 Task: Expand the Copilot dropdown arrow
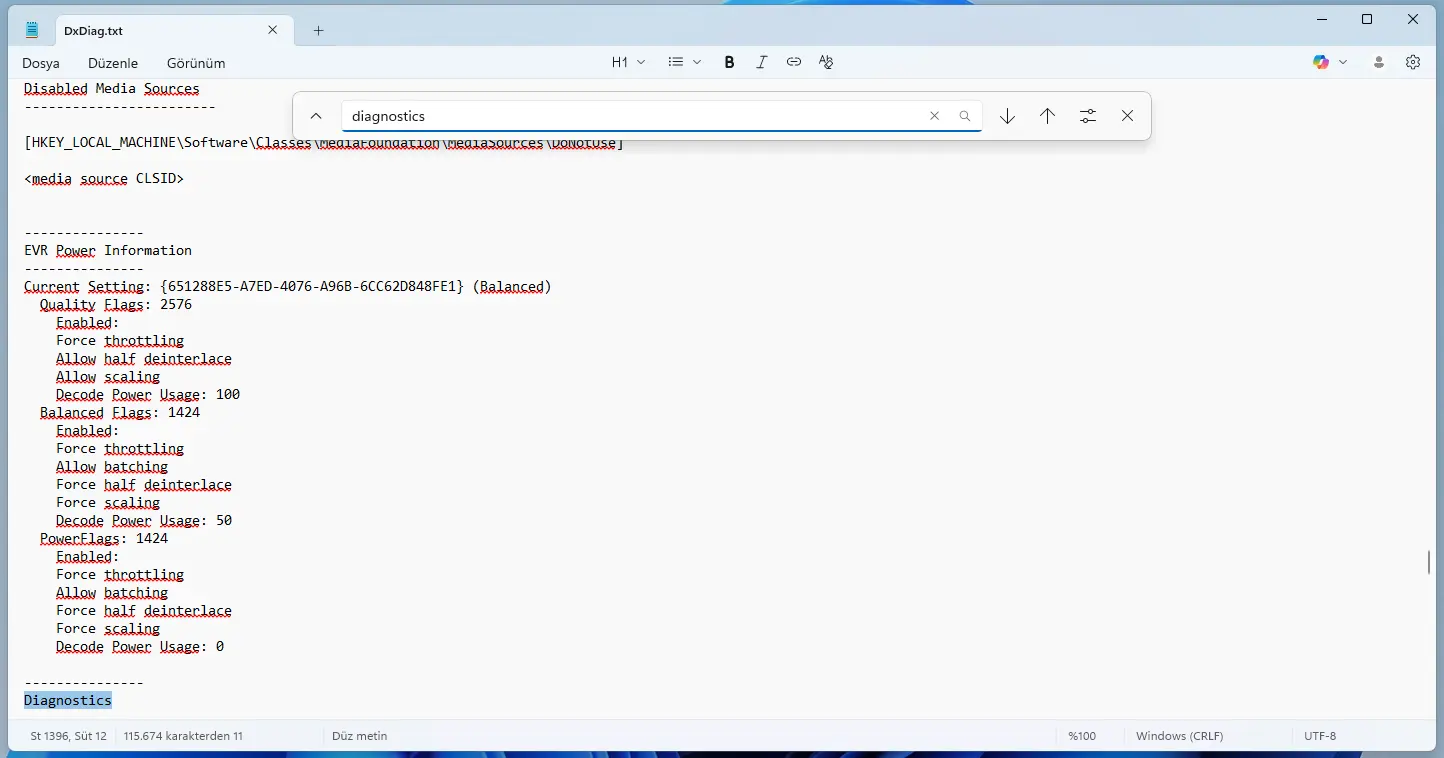point(1343,62)
